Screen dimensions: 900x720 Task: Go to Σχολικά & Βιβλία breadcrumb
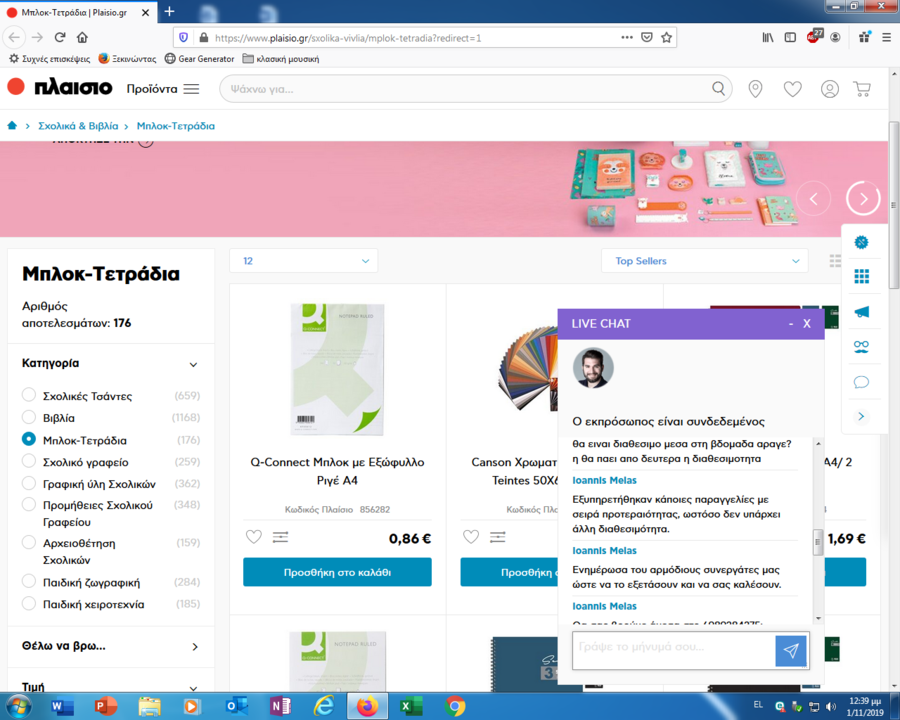click(x=78, y=126)
